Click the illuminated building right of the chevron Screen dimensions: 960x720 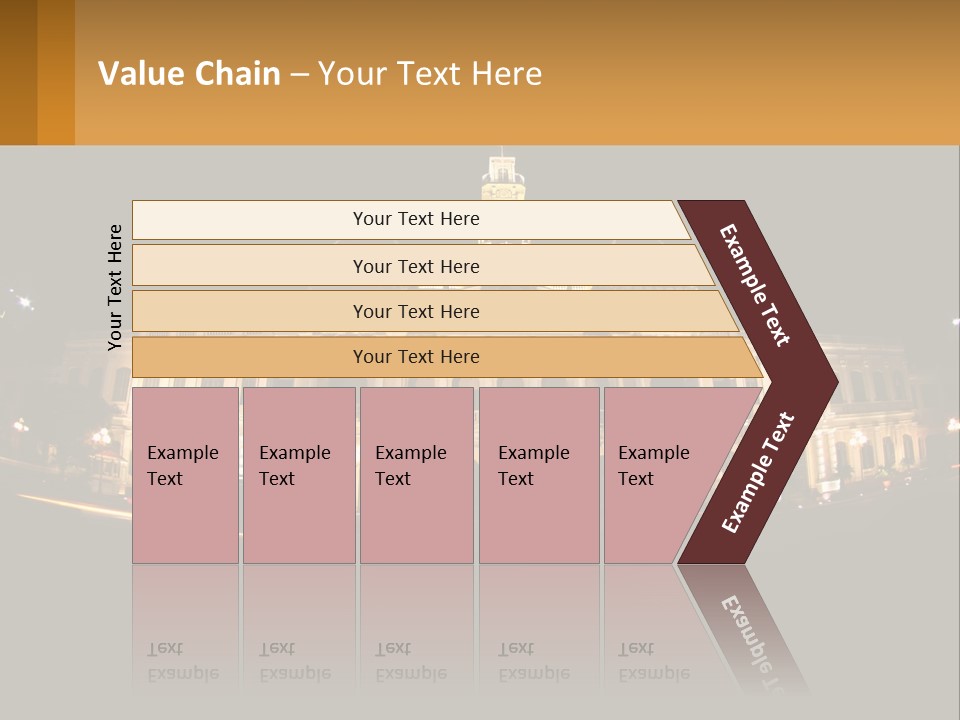coord(870,410)
